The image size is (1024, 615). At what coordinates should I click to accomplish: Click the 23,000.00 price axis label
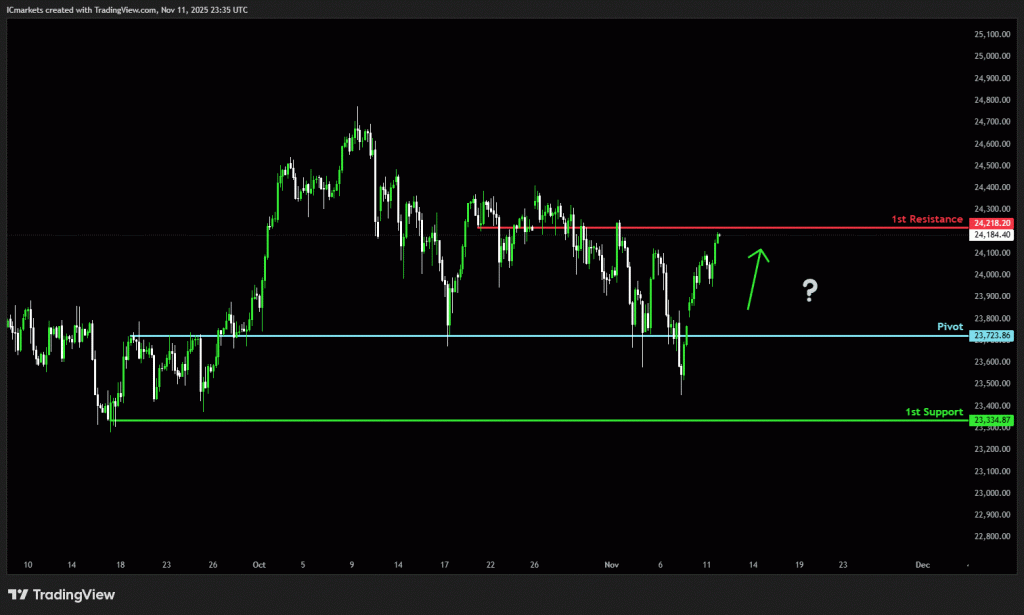tap(992, 493)
